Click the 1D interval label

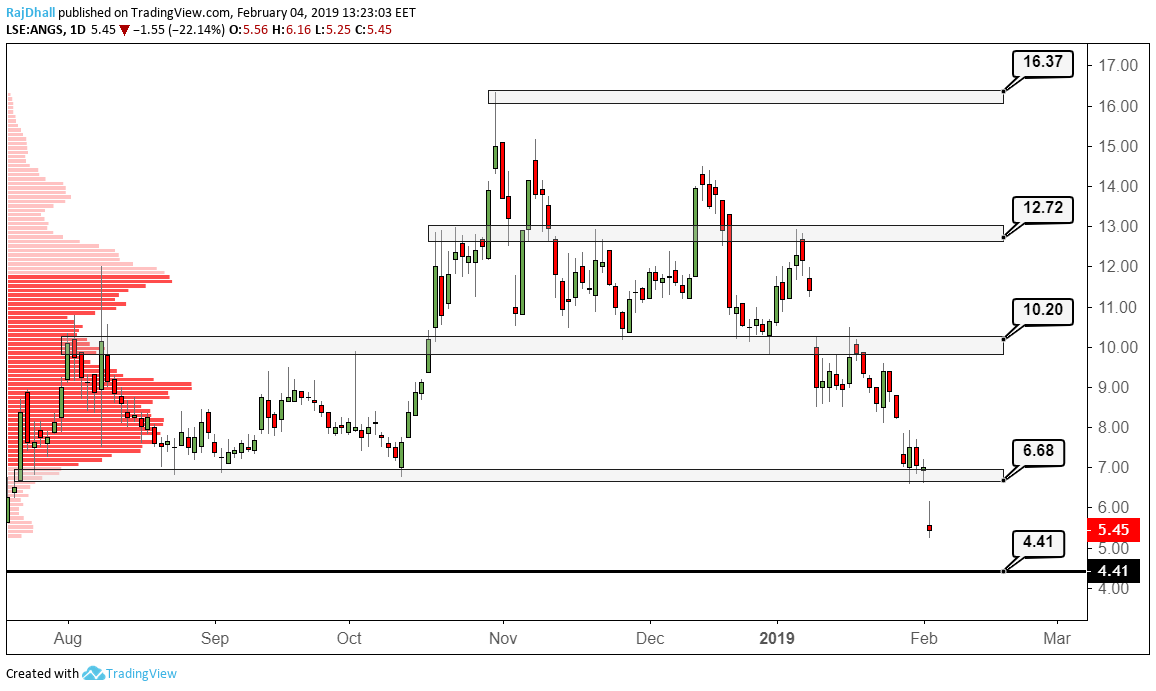point(77,30)
